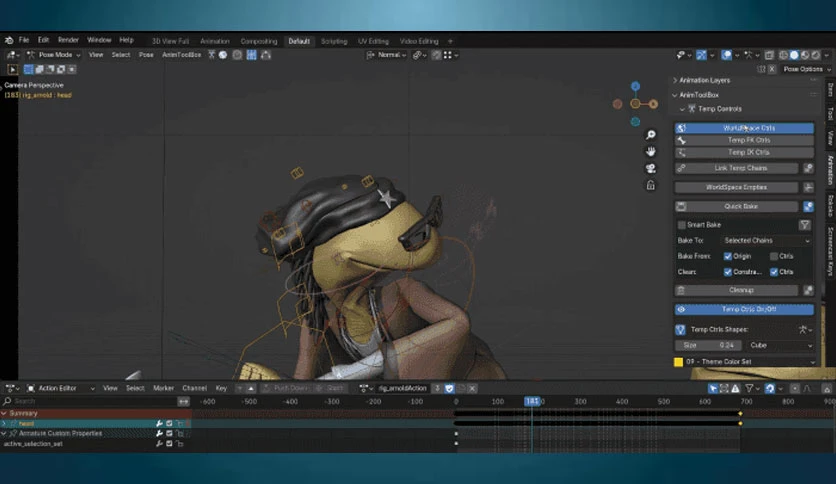Click the wrench icon on the head channel
The width and height of the screenshot is (836, 484).
point(159,424)
